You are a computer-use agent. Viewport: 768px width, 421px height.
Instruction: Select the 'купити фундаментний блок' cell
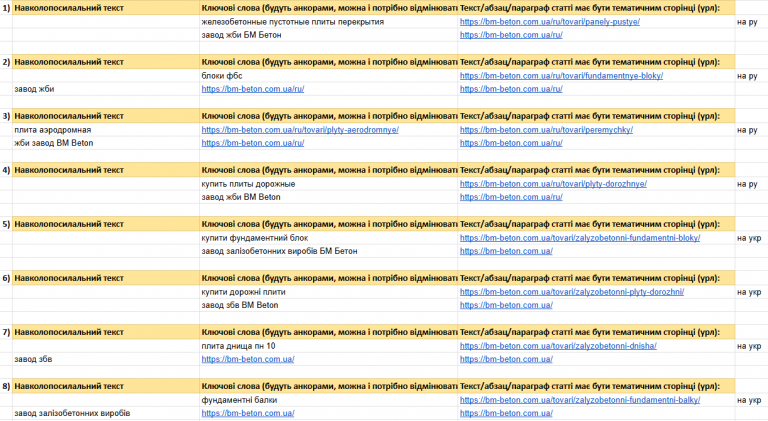(x=328, y=238)
